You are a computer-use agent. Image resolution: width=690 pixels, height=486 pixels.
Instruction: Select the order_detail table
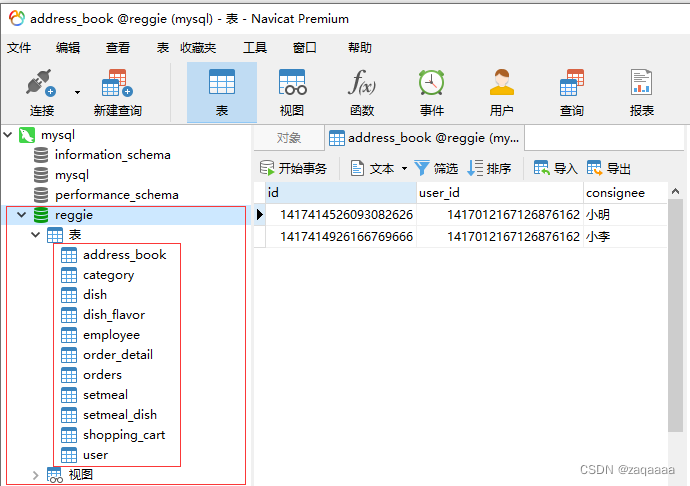[117, 355]
